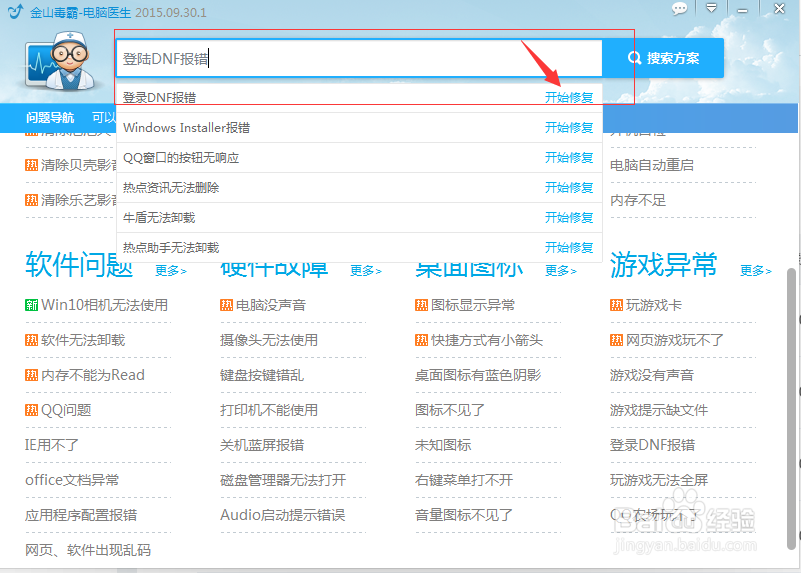Open 玩游戏卡 entry
The image size is (801, 573).
(654, 305)
